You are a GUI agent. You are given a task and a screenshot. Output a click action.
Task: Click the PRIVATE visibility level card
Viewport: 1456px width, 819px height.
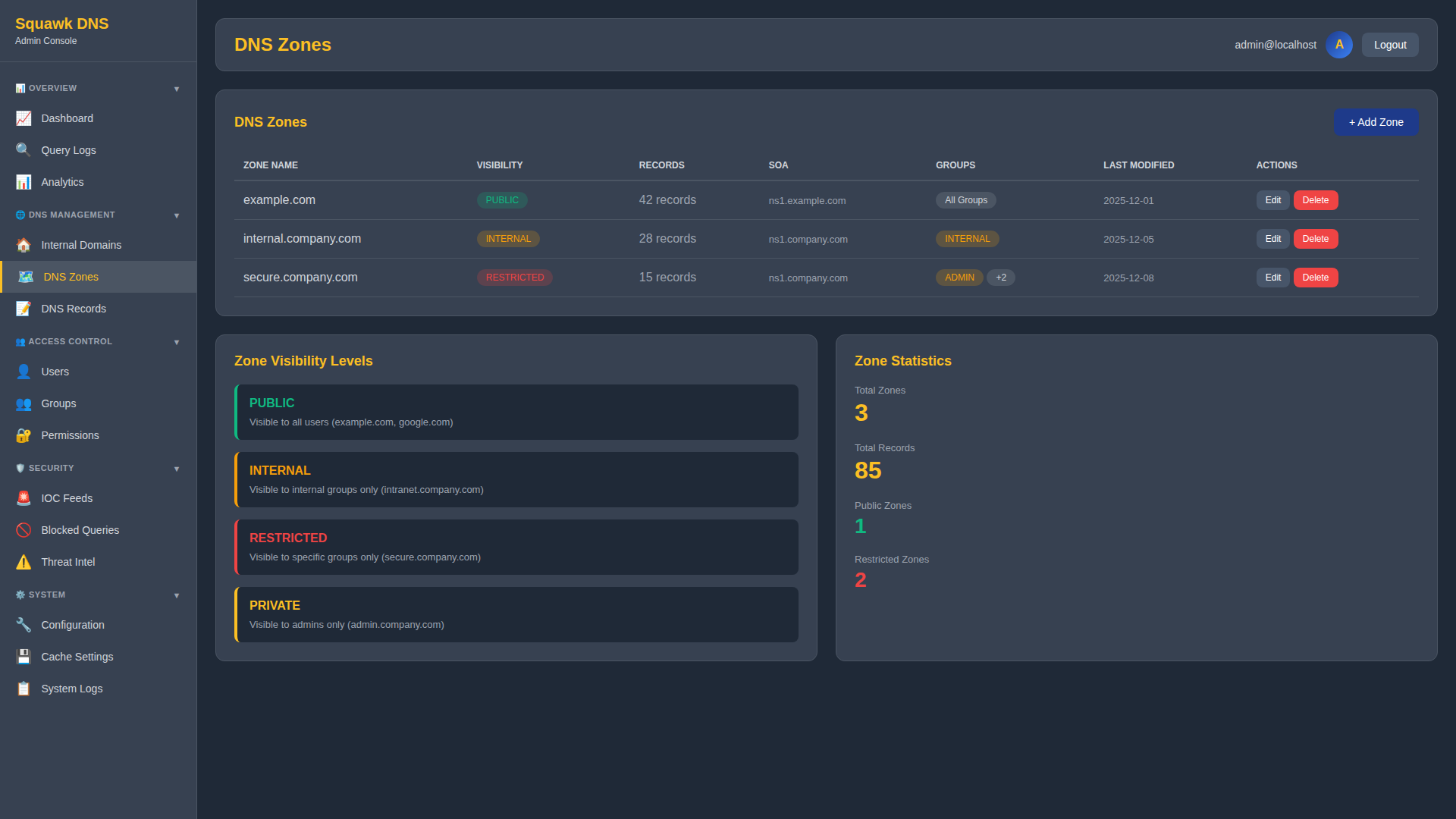tap(516, 614)
